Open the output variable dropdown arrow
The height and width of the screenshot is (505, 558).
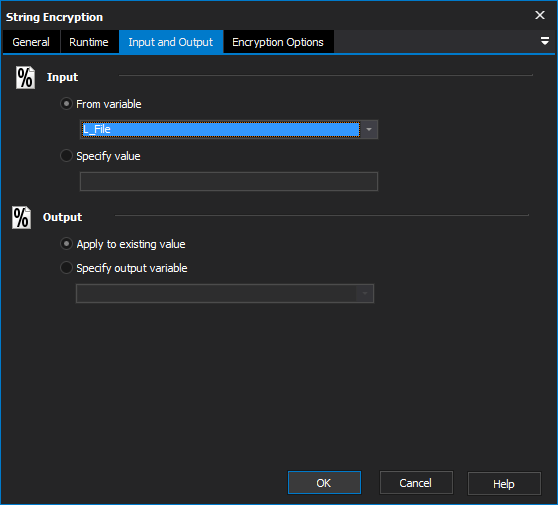pos(365,294)
